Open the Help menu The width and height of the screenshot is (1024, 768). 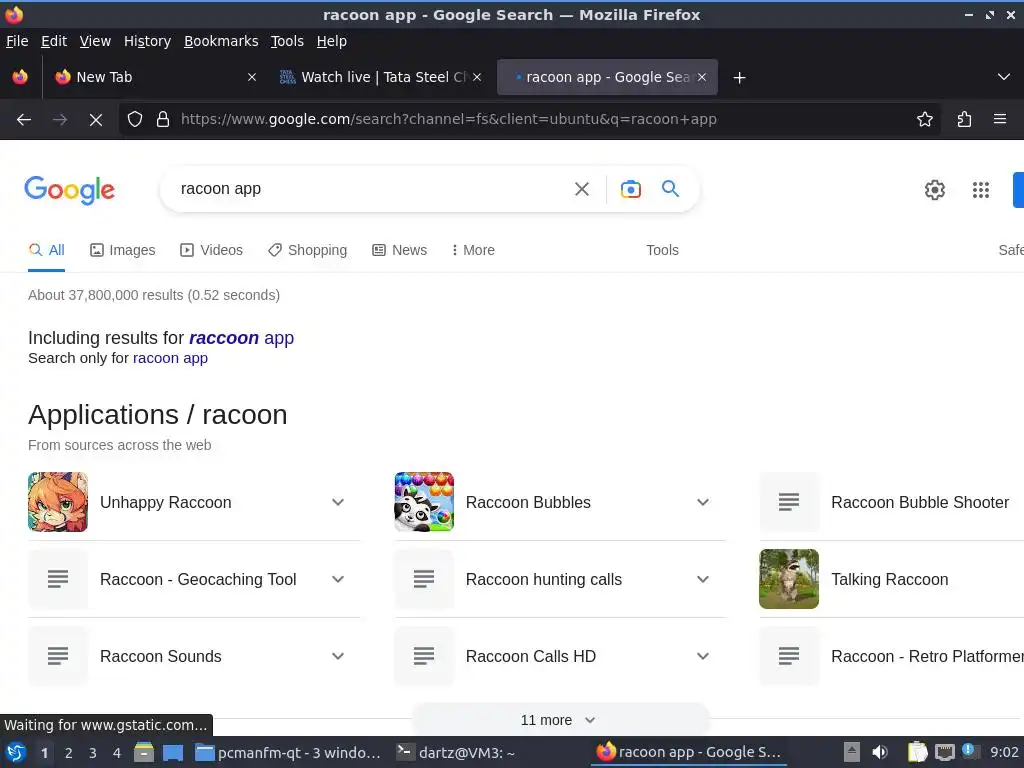click(332, 41)
